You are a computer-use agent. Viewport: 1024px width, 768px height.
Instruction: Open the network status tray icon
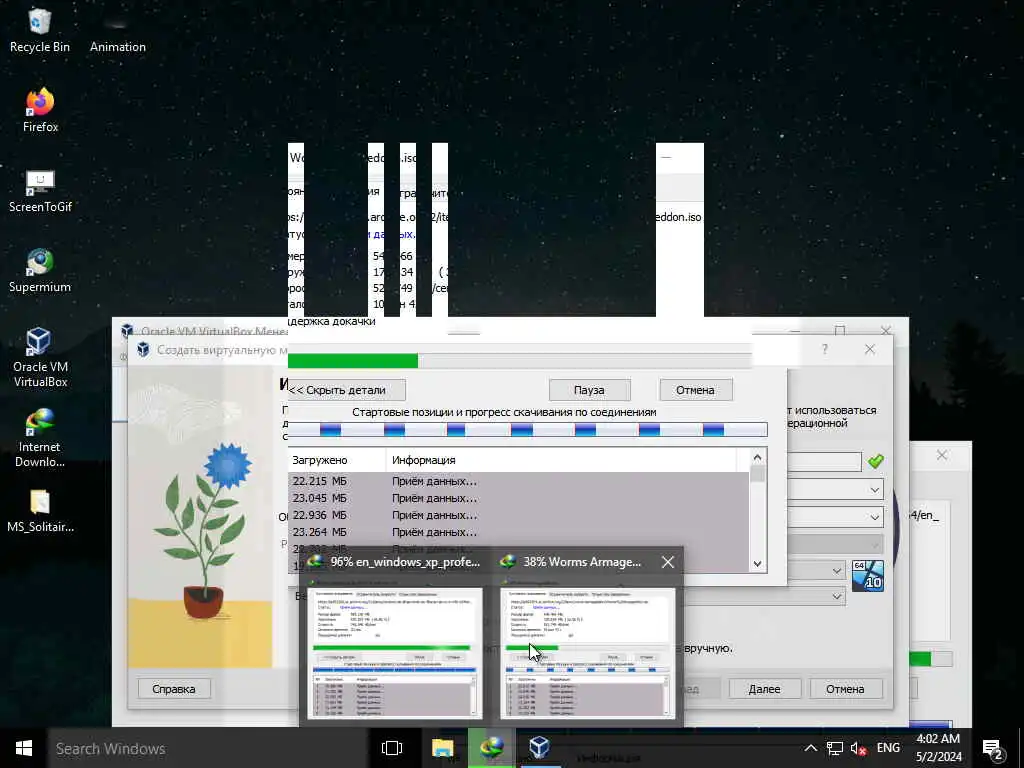(835, 748)
